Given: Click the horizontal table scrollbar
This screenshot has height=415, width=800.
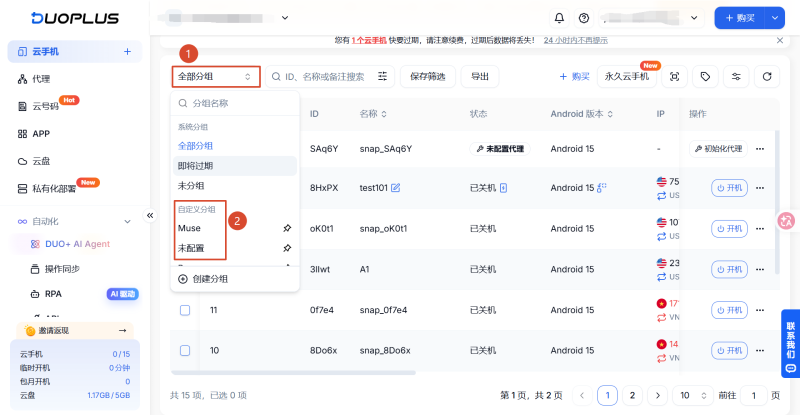Looking at the screenshot, I should click(x=293, y=373).
